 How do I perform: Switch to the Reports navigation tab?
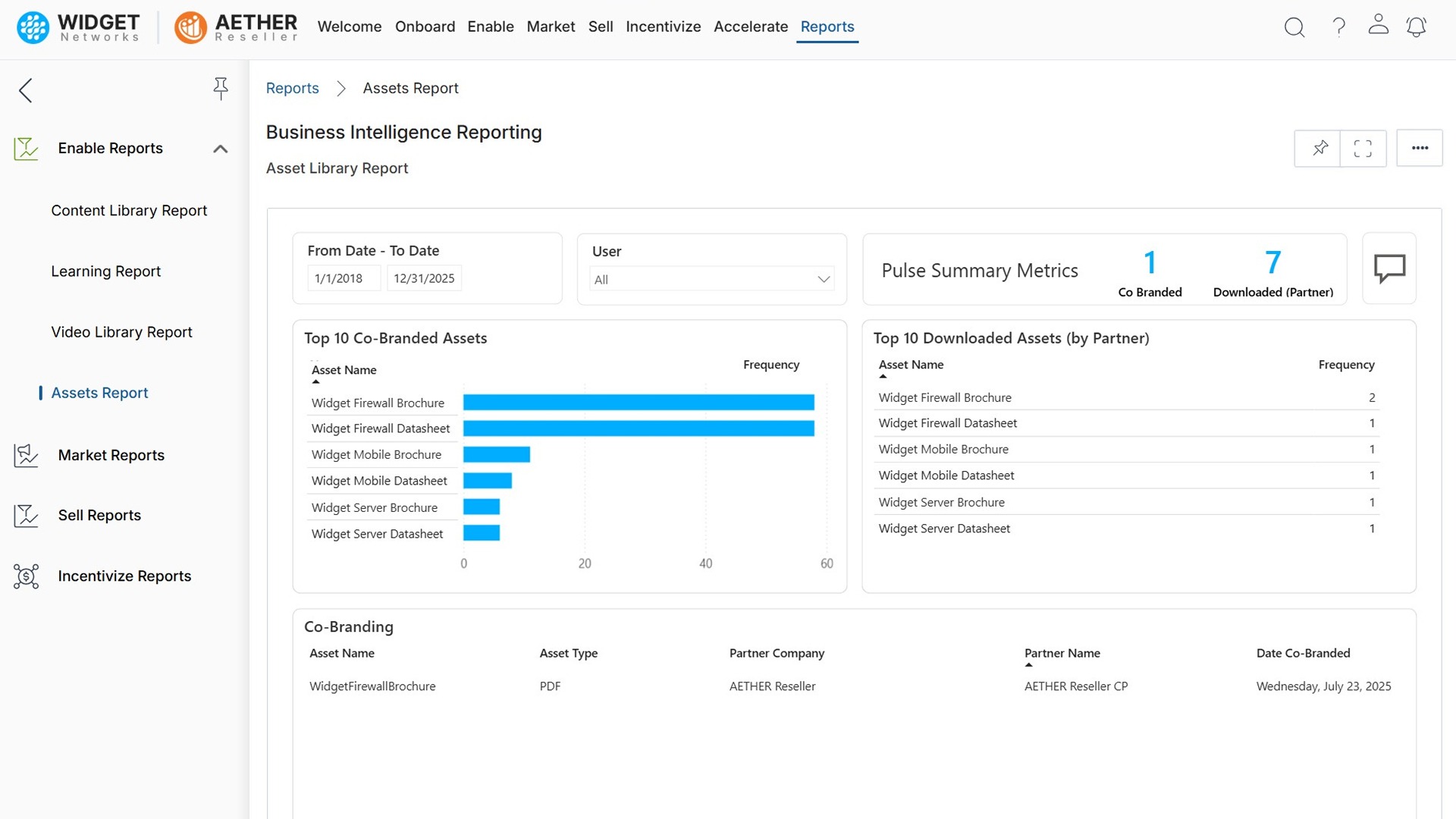pos(827,27)
